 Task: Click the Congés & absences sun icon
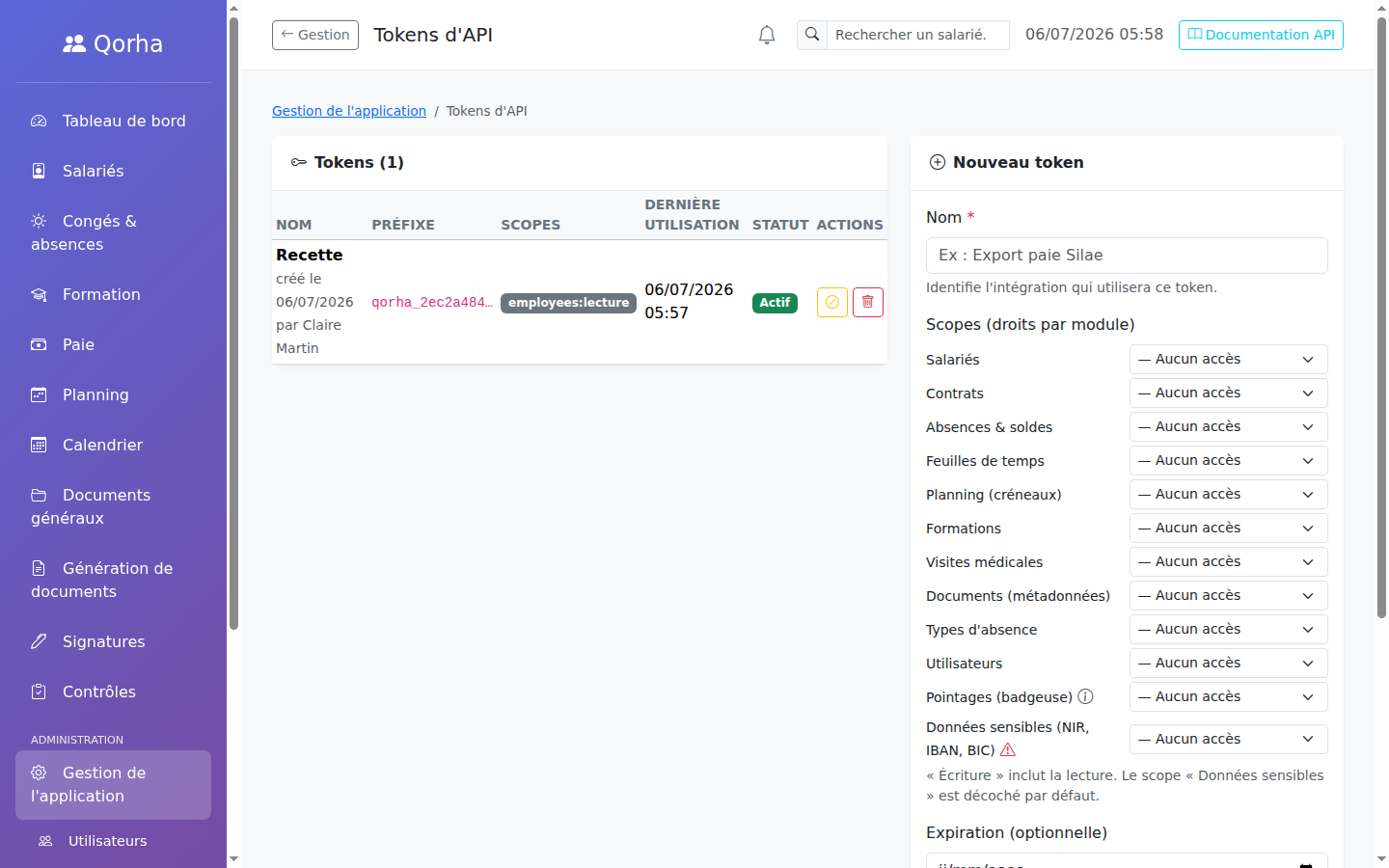point(39,221)
